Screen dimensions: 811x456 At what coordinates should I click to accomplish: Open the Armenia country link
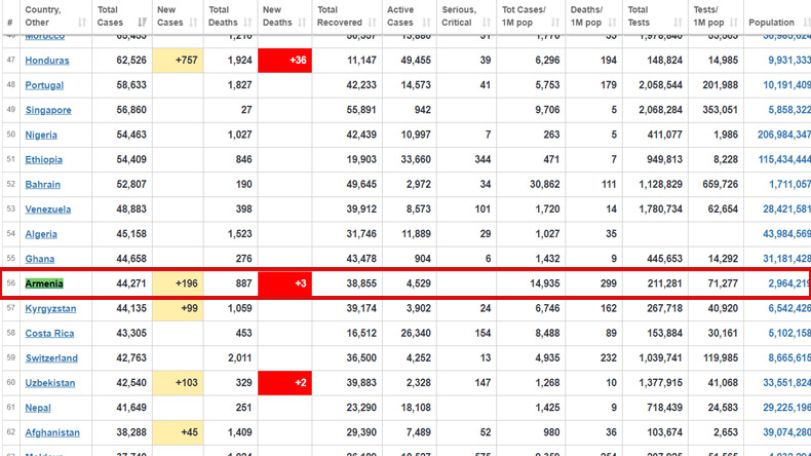pos(44,283)
